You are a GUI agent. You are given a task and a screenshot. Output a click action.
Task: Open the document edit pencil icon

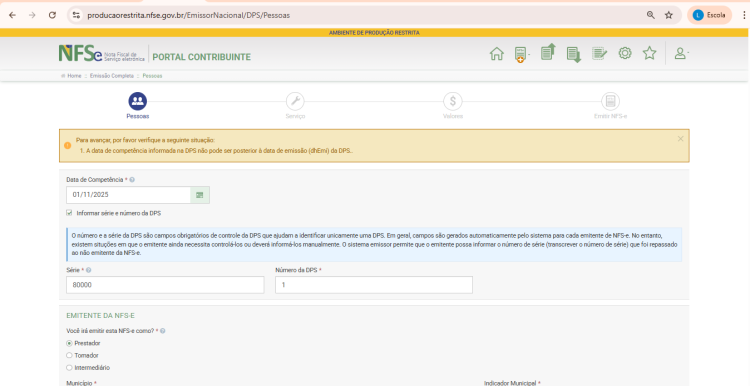coord(599,53)
